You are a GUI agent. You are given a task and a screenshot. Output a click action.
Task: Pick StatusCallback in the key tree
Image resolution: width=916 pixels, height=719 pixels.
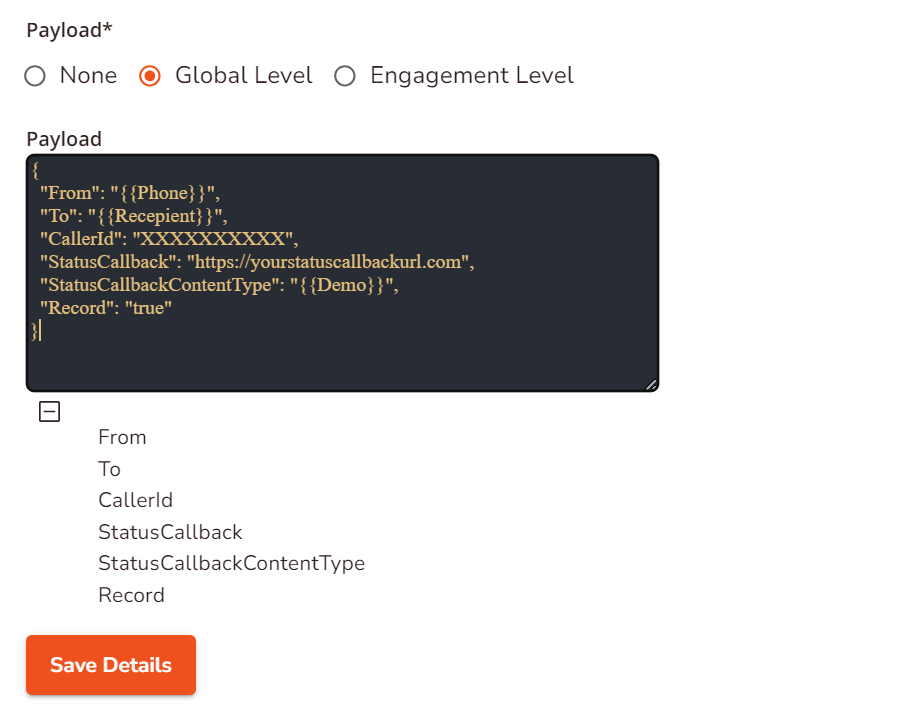[170, 532]
